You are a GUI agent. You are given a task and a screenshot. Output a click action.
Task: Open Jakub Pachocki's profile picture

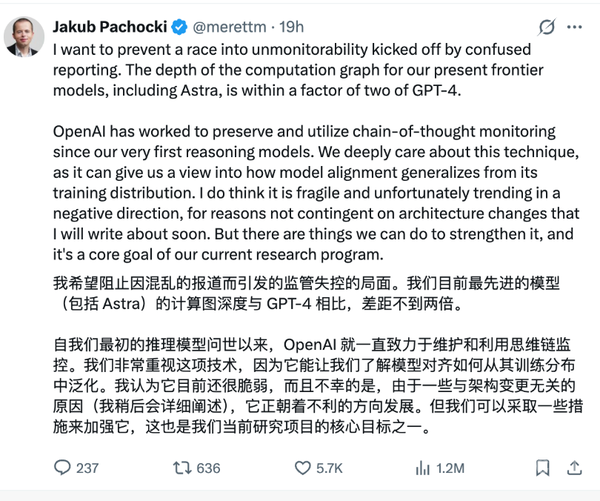[24, 37]
